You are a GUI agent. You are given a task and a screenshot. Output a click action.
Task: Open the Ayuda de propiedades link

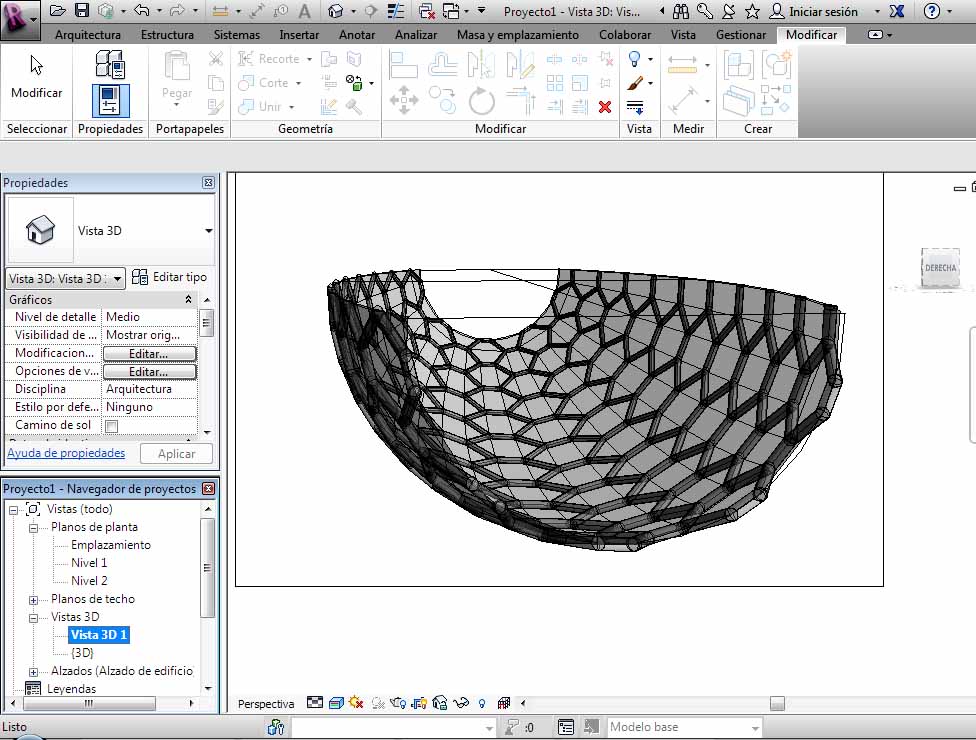click(66, 453)
